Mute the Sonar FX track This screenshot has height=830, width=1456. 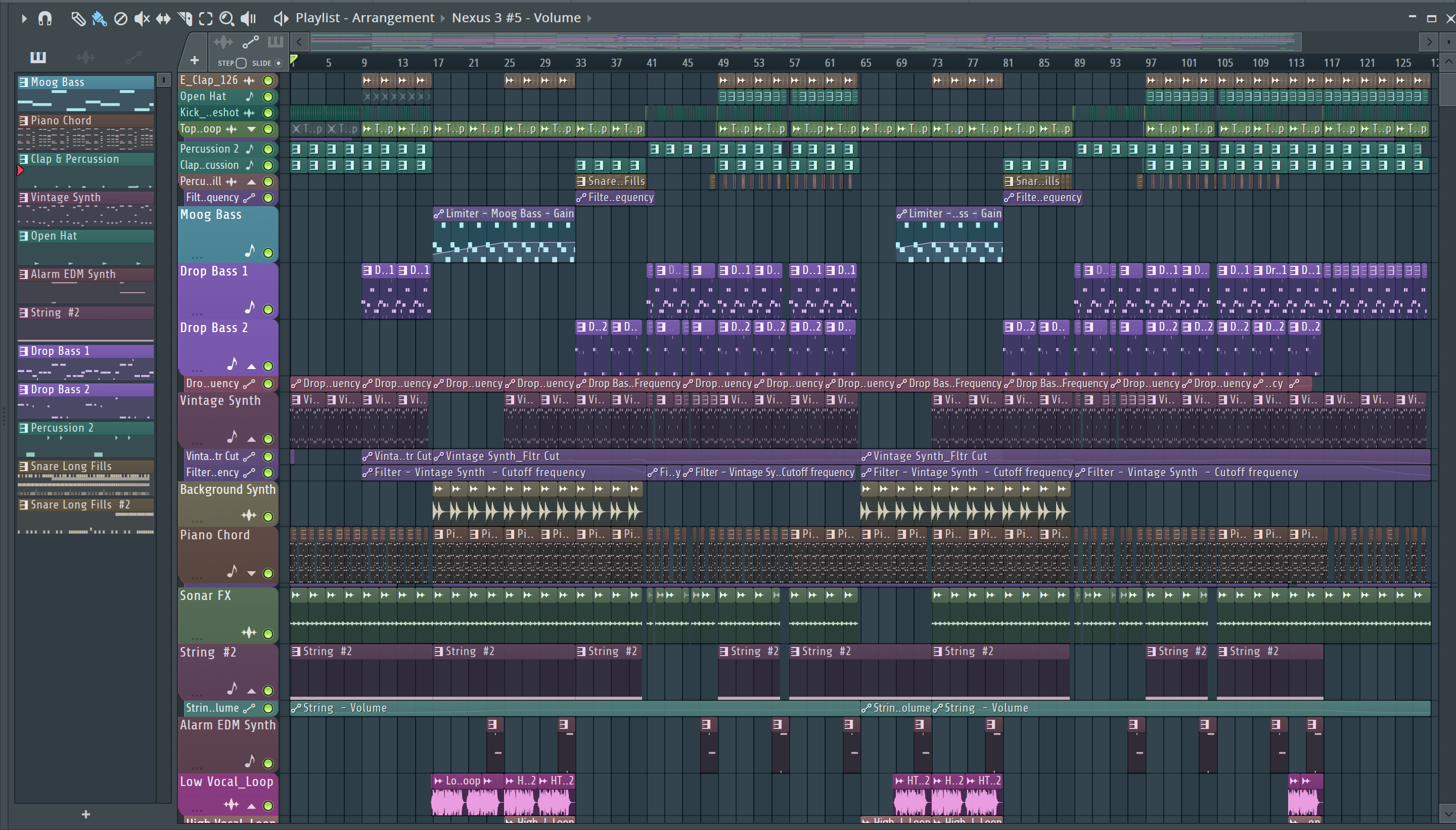tap(268, 633)
